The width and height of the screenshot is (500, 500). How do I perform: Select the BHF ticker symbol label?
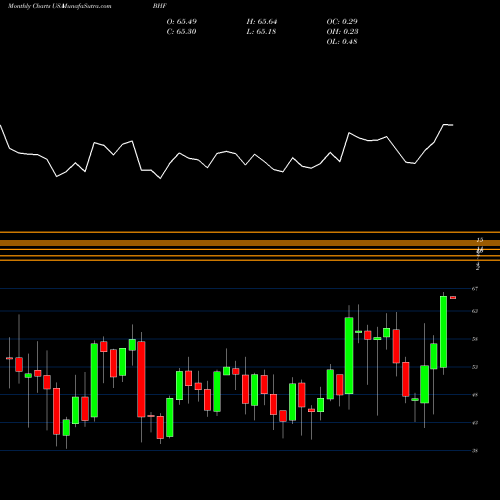click(159, 6)
